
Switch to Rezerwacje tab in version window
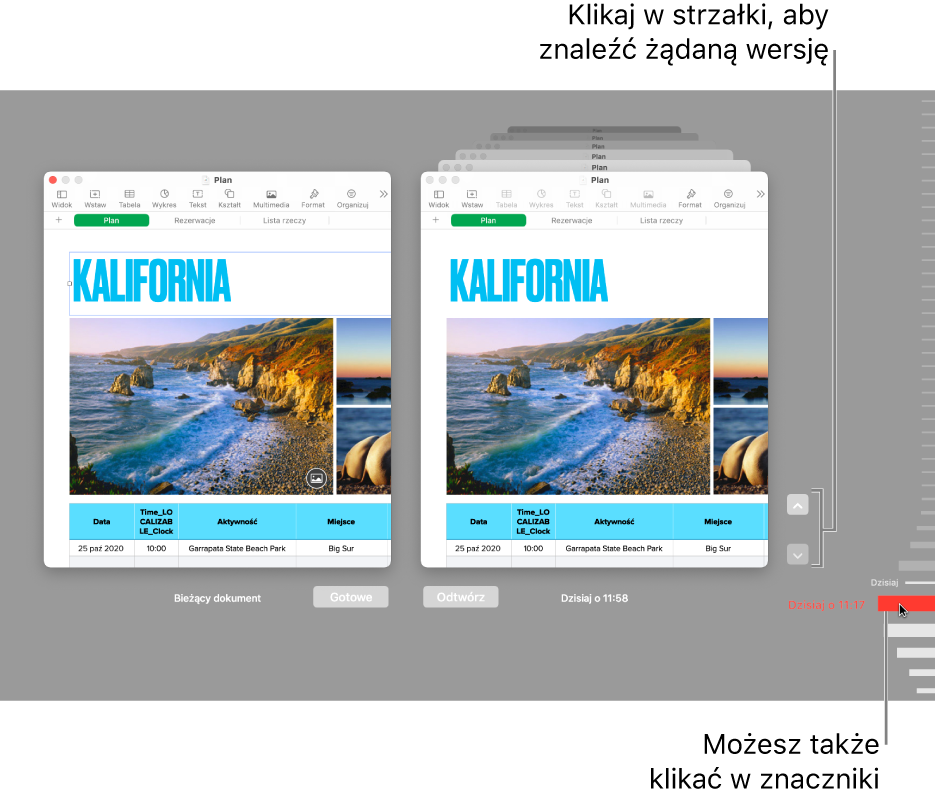click(571, 221)
